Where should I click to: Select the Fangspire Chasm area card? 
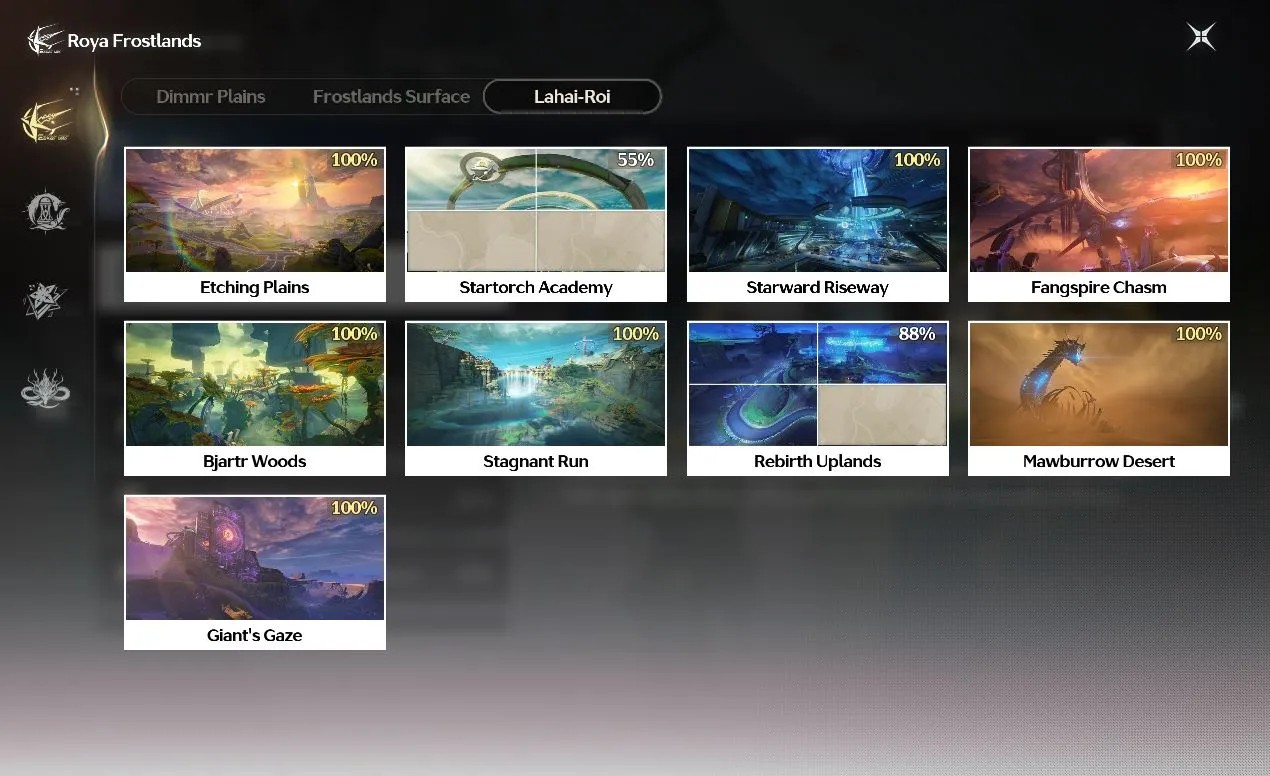(x=1099, y=225)
